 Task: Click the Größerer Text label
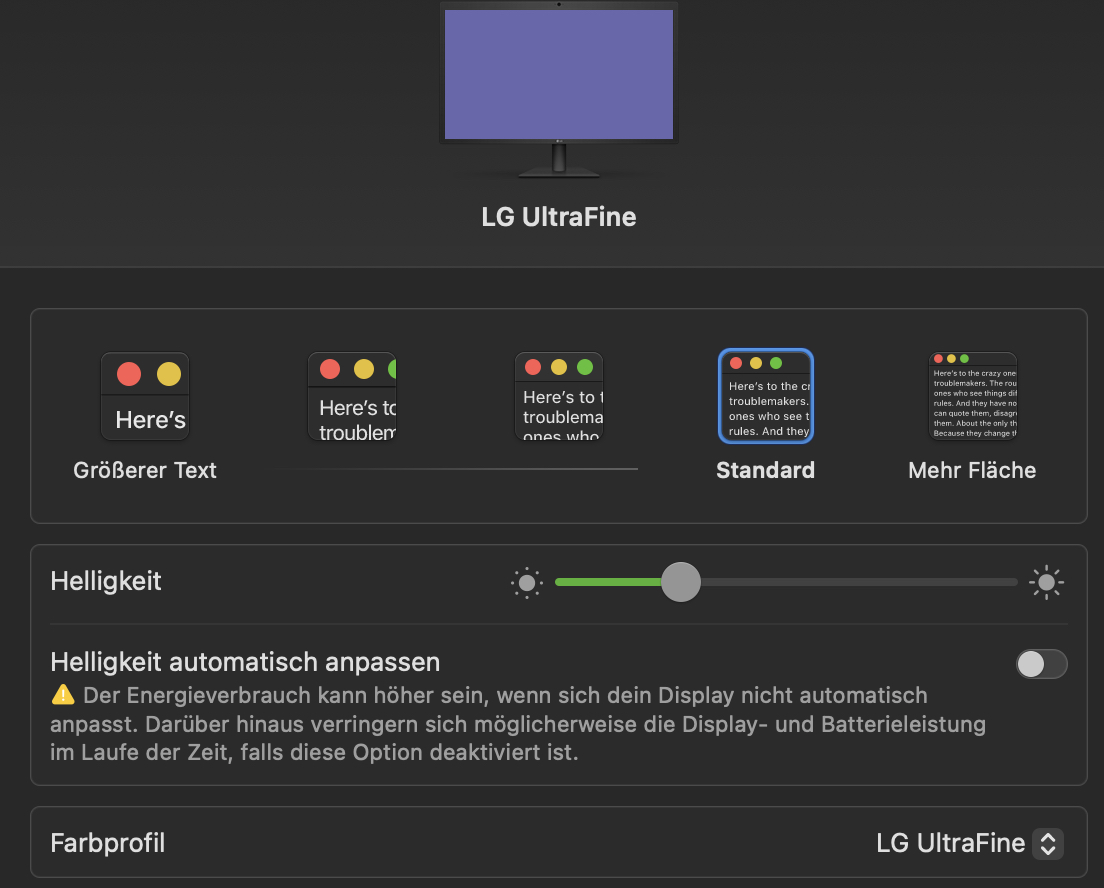tap(145, 470)
